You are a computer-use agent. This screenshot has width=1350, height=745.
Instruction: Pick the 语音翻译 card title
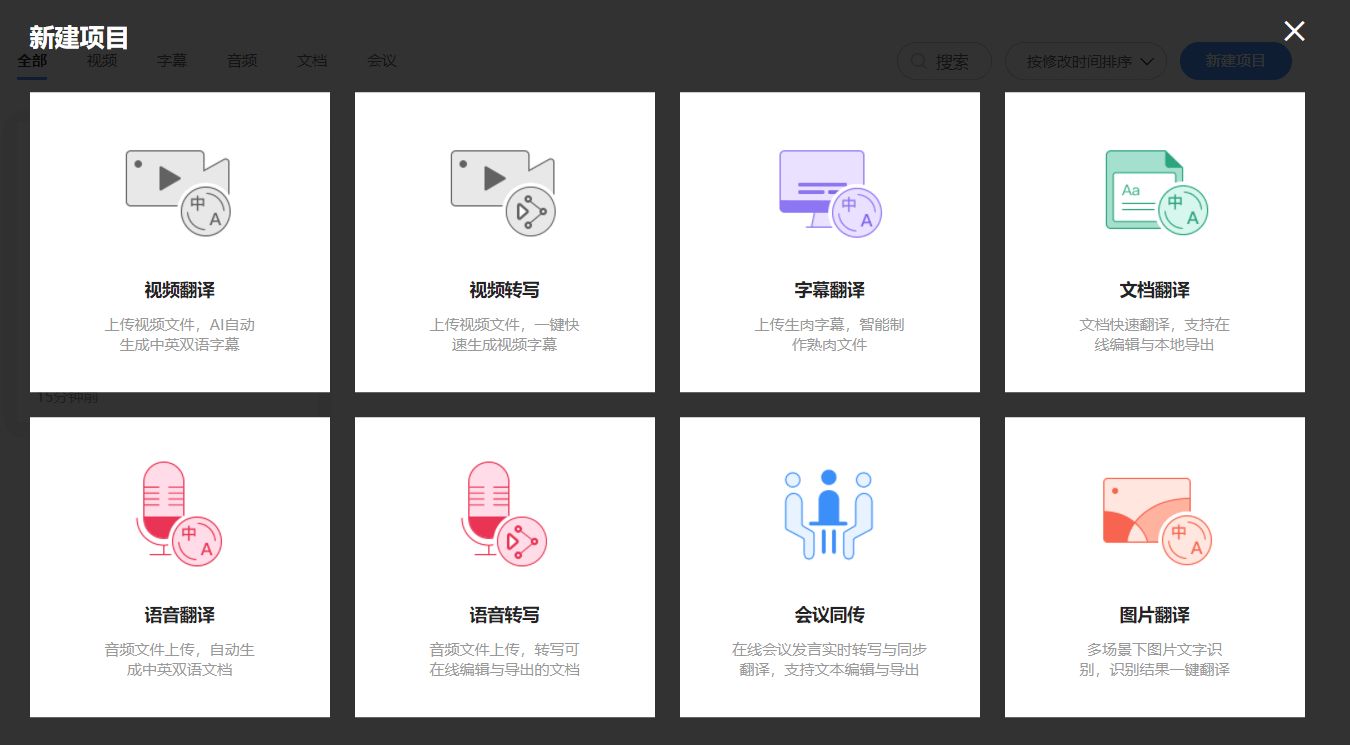(180, 615)
